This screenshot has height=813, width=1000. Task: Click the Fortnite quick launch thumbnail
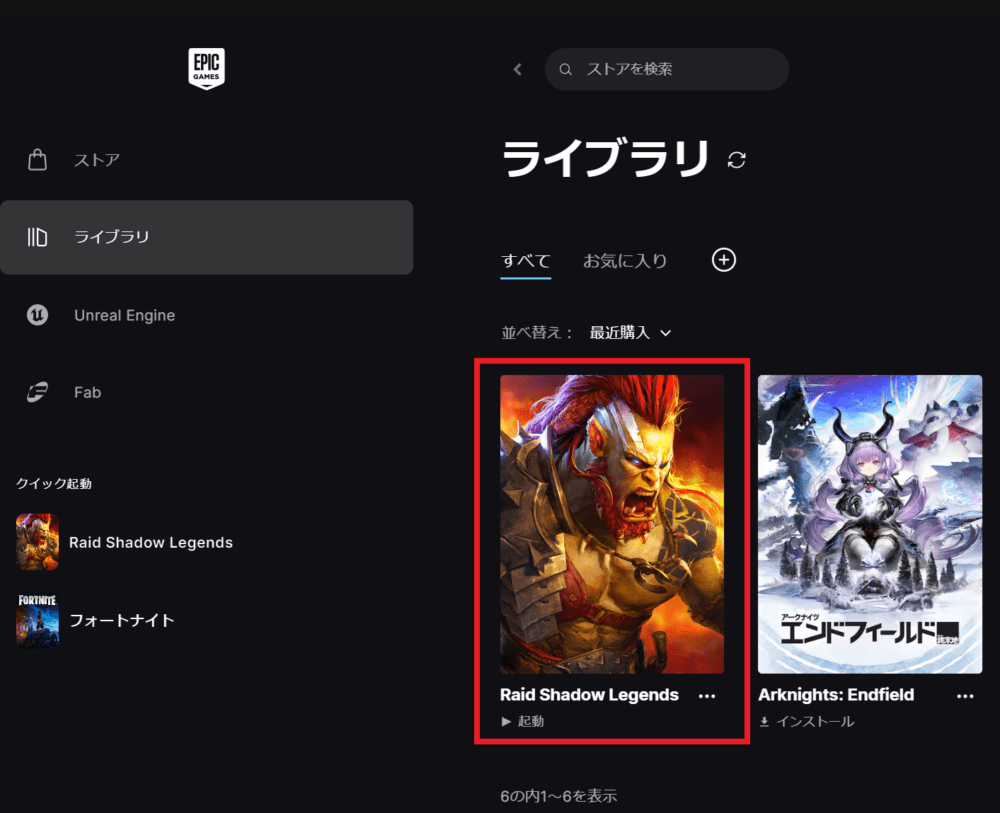click(x=38, y=620)
